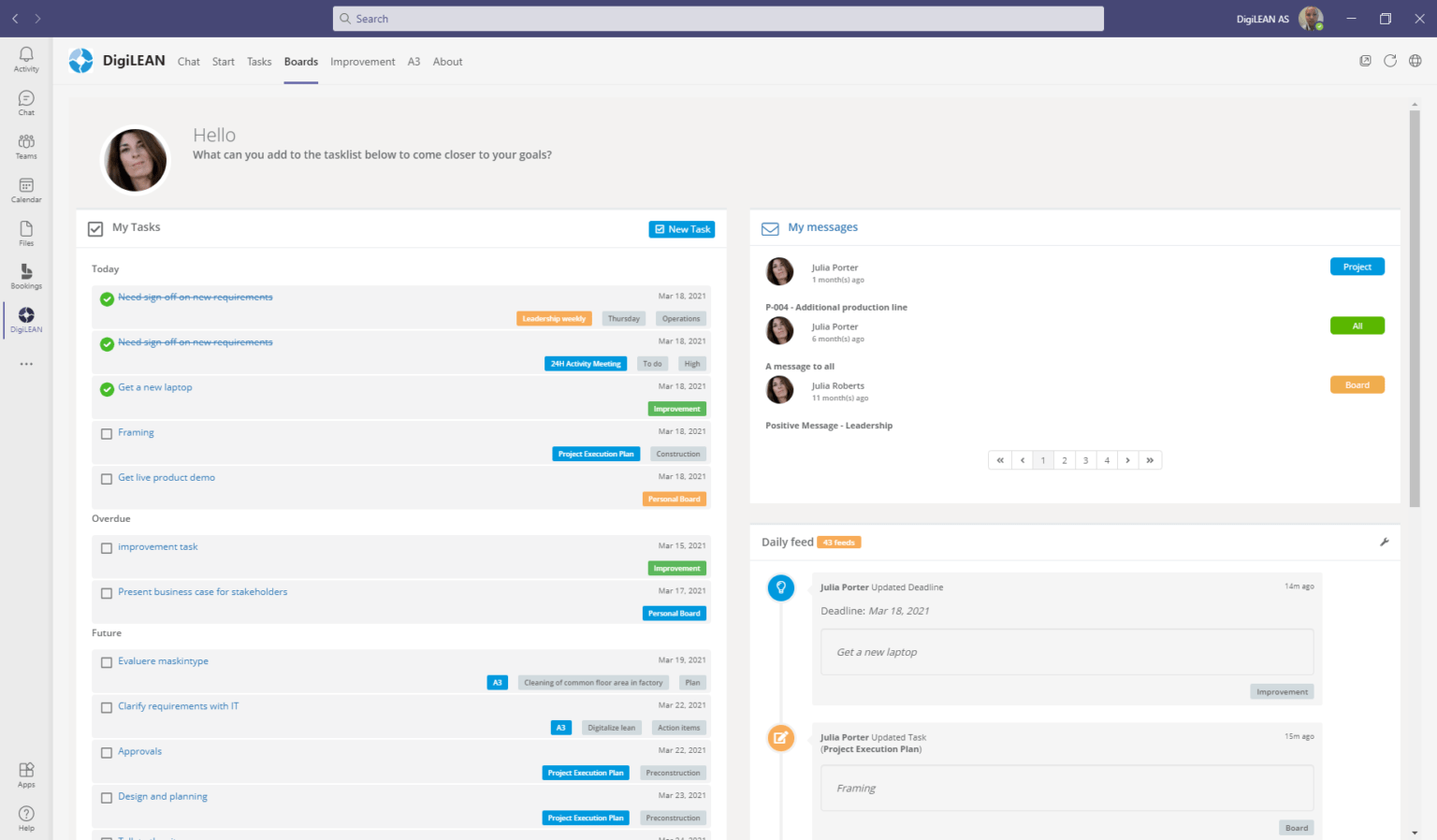Create a task with the New Task button
The width and height of the screenshot is (1437, 840).
681,228
